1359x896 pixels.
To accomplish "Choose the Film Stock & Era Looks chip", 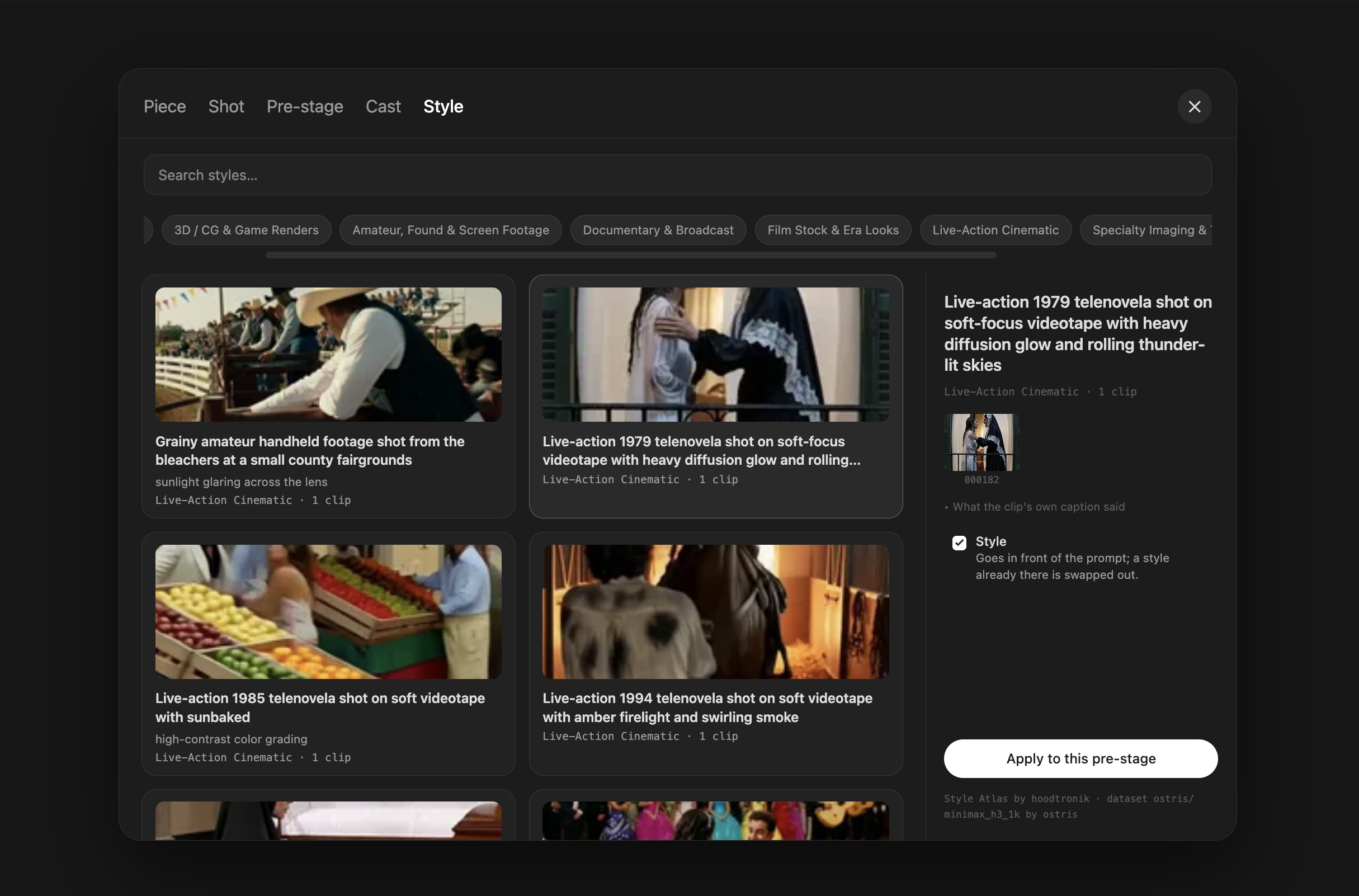I will (833, 230).
